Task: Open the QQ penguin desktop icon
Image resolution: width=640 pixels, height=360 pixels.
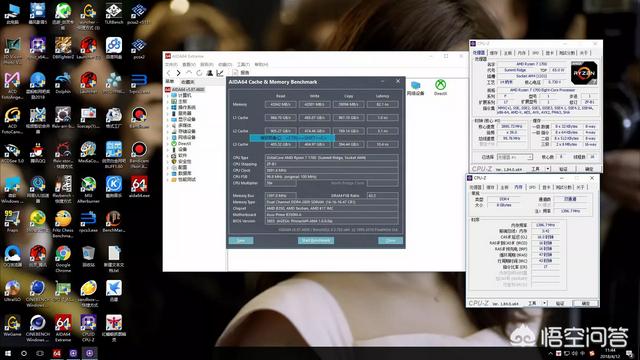Action: [x=38, y=152]
